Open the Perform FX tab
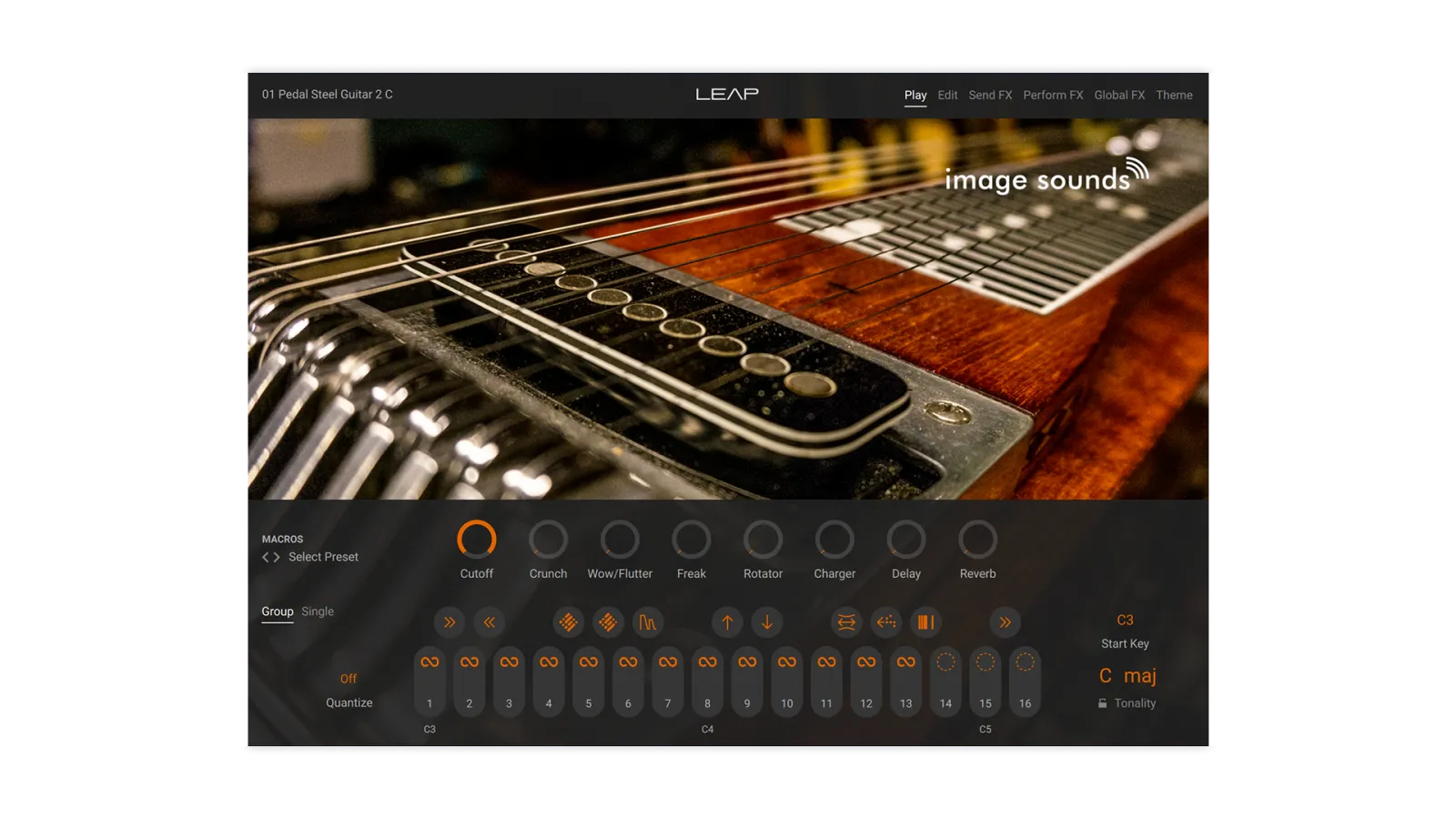The width and height of the screenshot is (1456, 819). pyautogui.click(x=1053, y=95)
